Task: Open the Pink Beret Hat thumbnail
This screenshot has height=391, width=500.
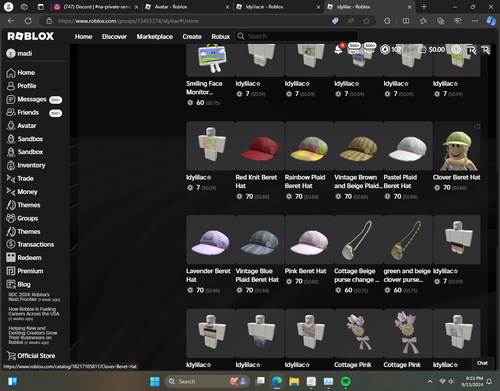Action: click(x=310, y=240)
